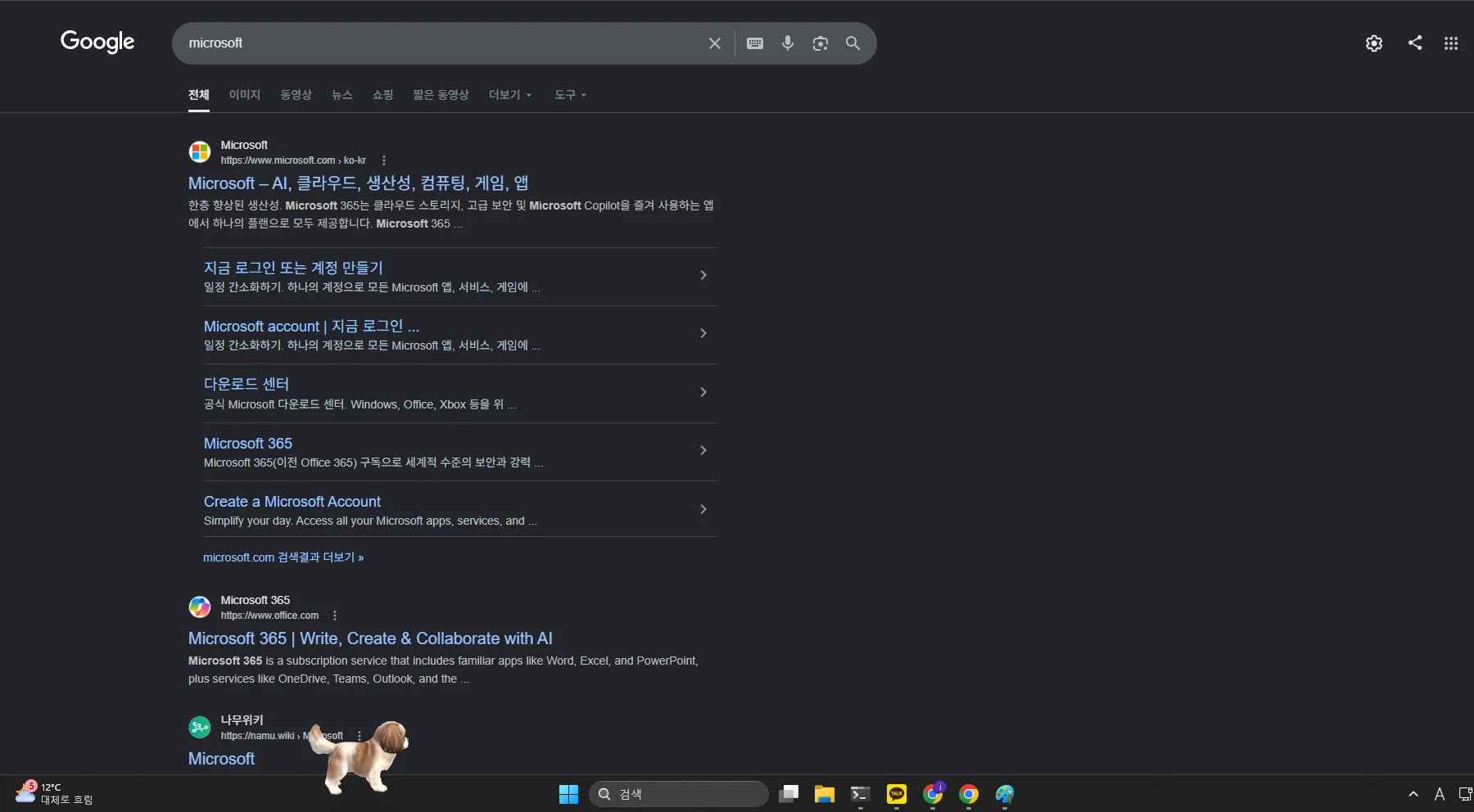Switch to the 짧은 동영상 tab
Viewport: 1474px width, 812px height.
point(441,95)
